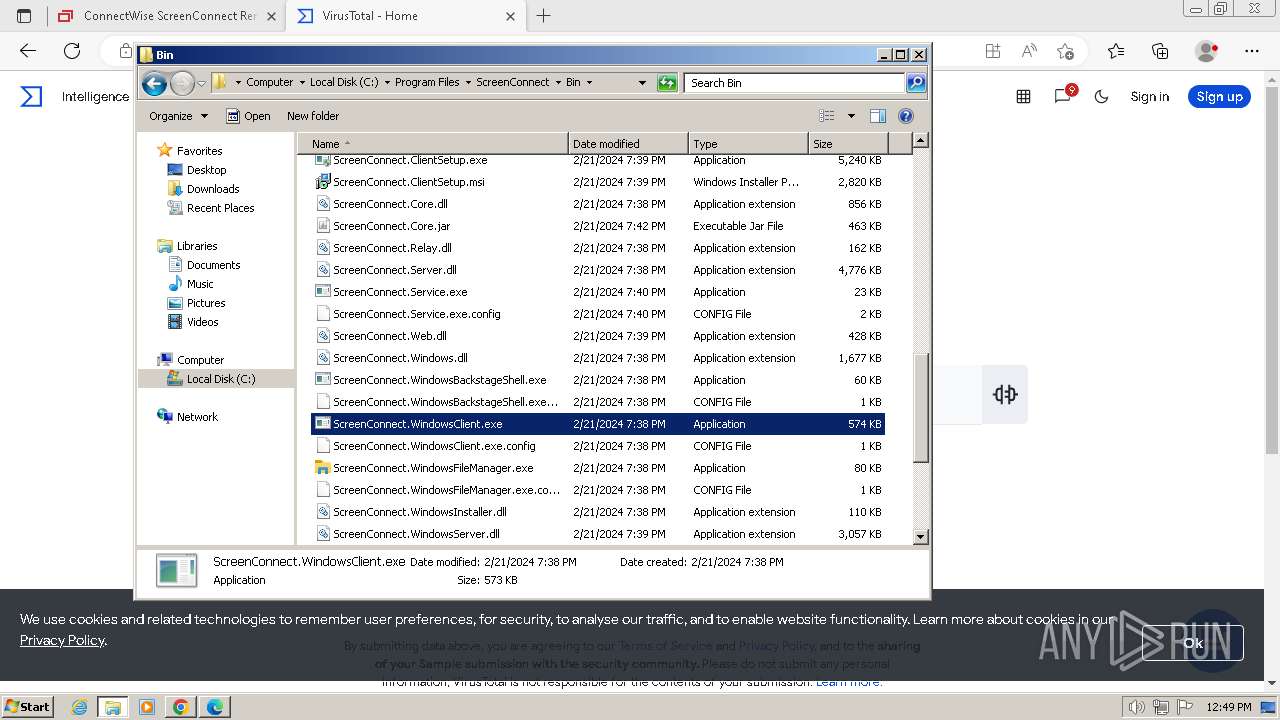The width and height of the screenshot is (1280, 720).
Task: Reload the page in Edge
Action: [72, 51]
